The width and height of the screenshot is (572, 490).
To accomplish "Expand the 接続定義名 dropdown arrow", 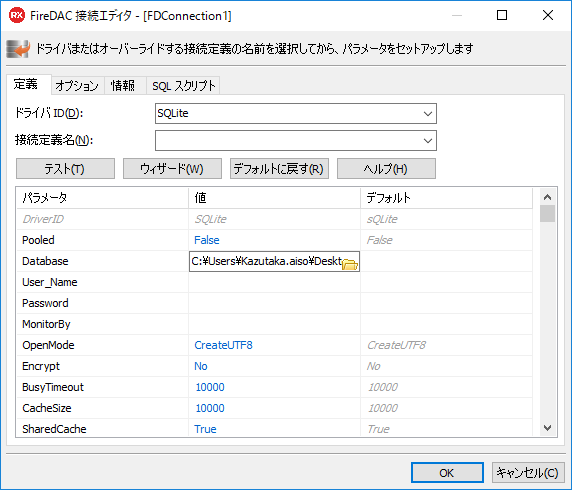I will [428, 141].
